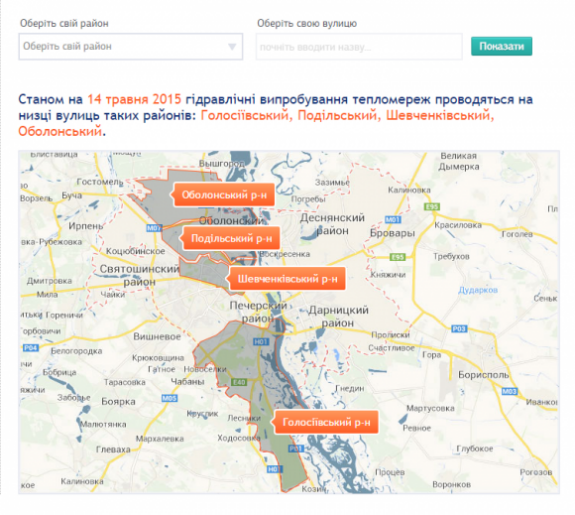Click 'Бровары' town label on map
Screen dimensions: 575x515
click(x=392, y=233)
